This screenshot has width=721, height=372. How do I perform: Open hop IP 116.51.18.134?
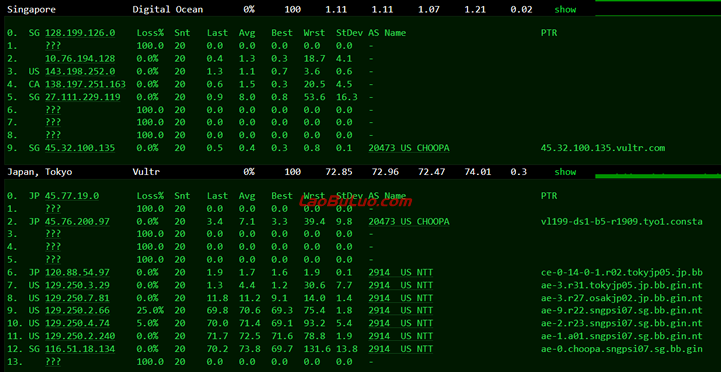pos(80,349)
